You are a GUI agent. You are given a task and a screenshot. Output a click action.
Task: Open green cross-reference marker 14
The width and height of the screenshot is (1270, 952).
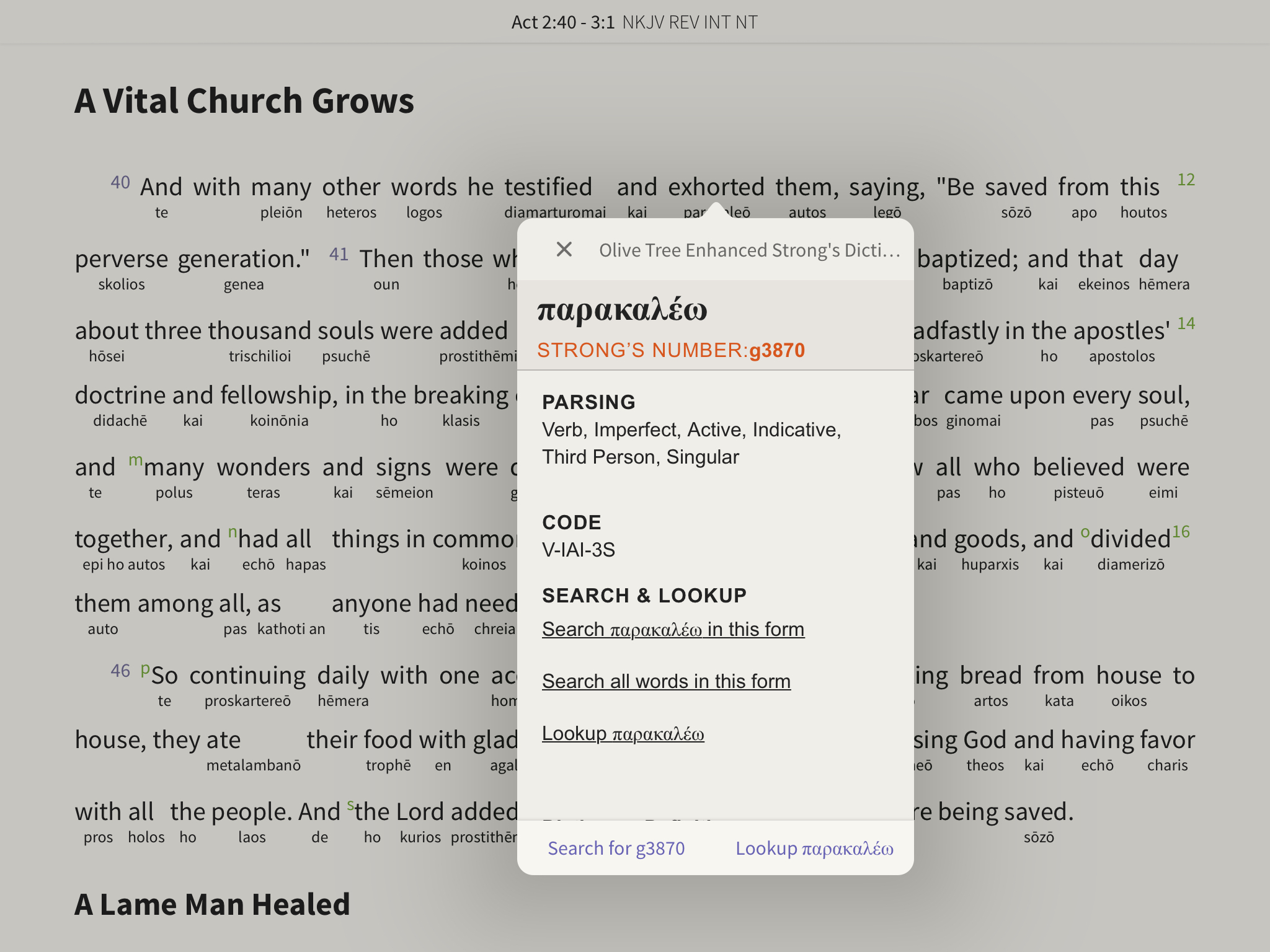[x=1186, y=324]
